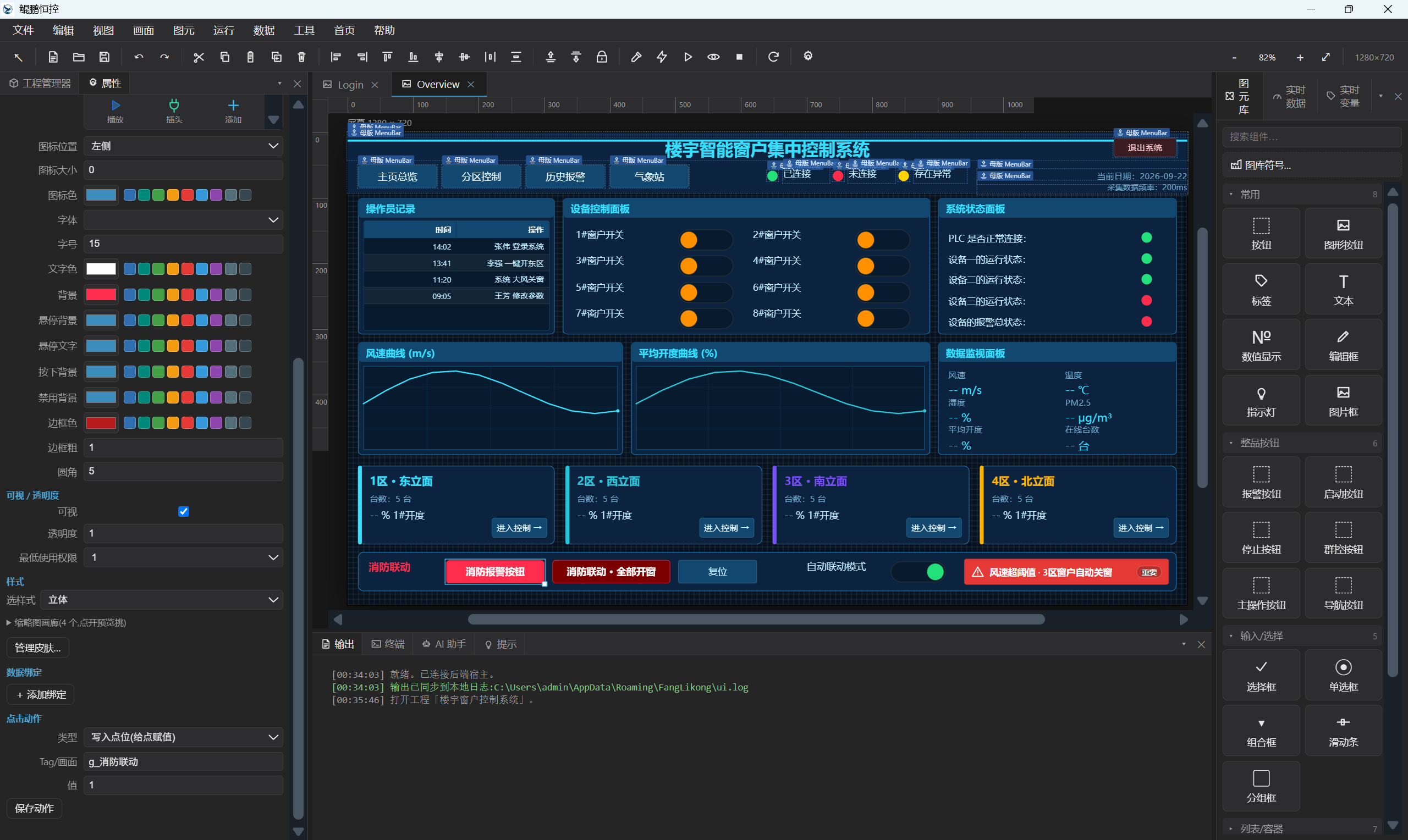Click the + 添加绑定 button

(x=41, y=694)
